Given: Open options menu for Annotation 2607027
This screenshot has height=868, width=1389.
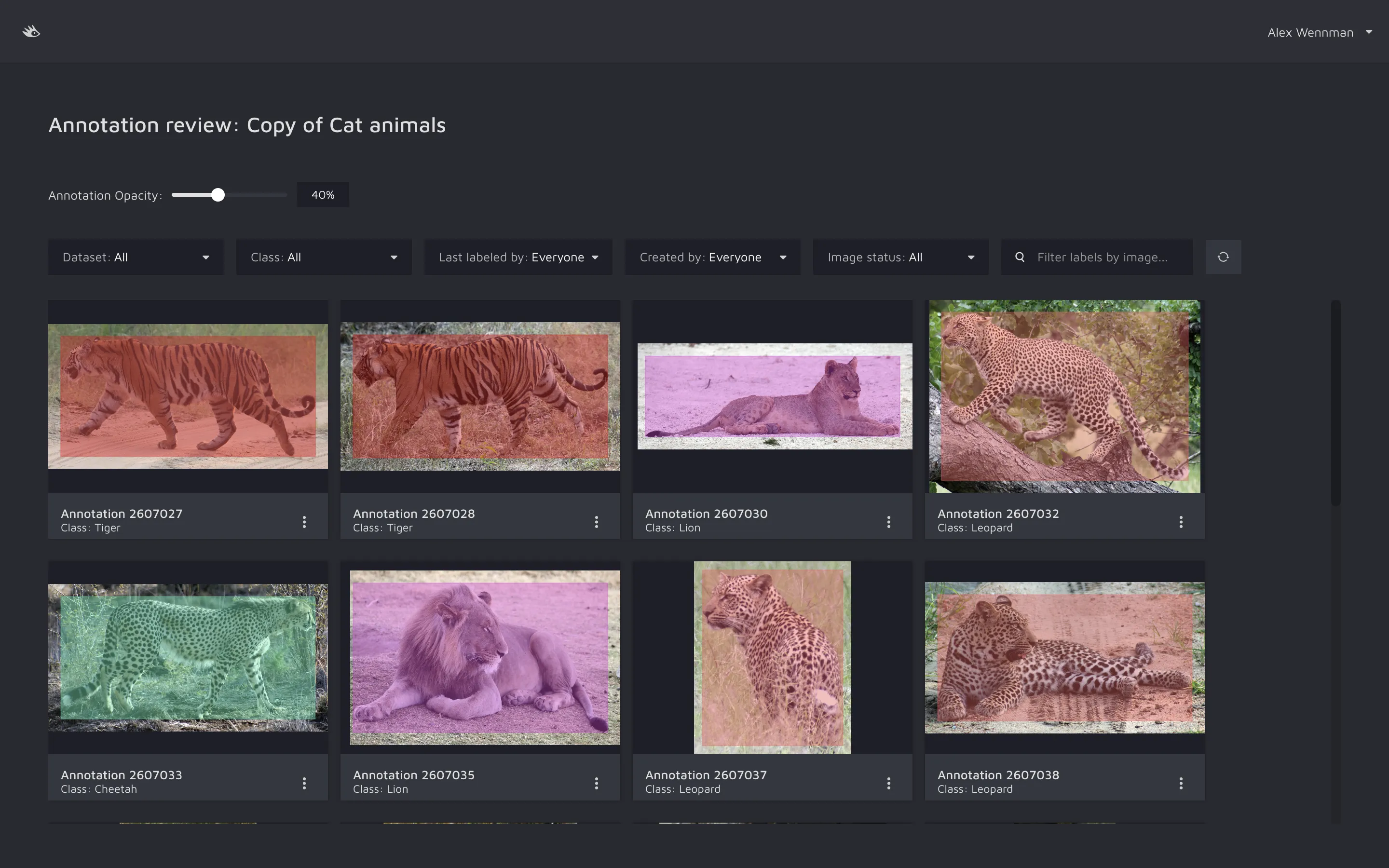Looking at the screenshot, I should click(x=304, y=521).
